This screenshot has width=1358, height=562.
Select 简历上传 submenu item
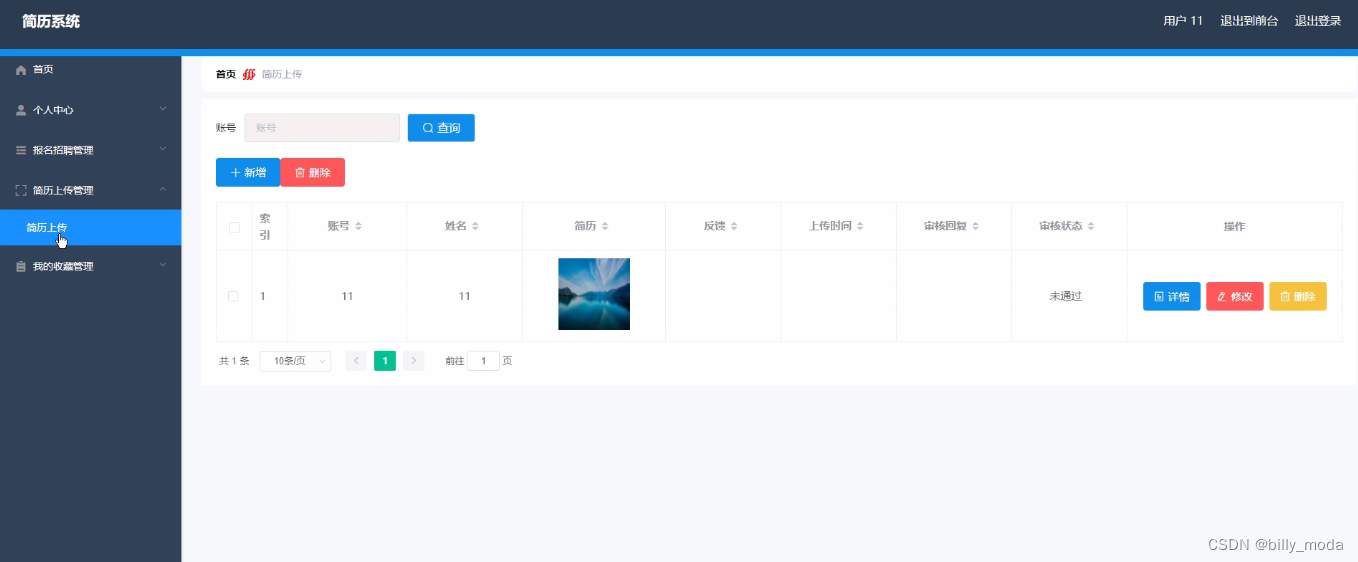click(90, 228)
